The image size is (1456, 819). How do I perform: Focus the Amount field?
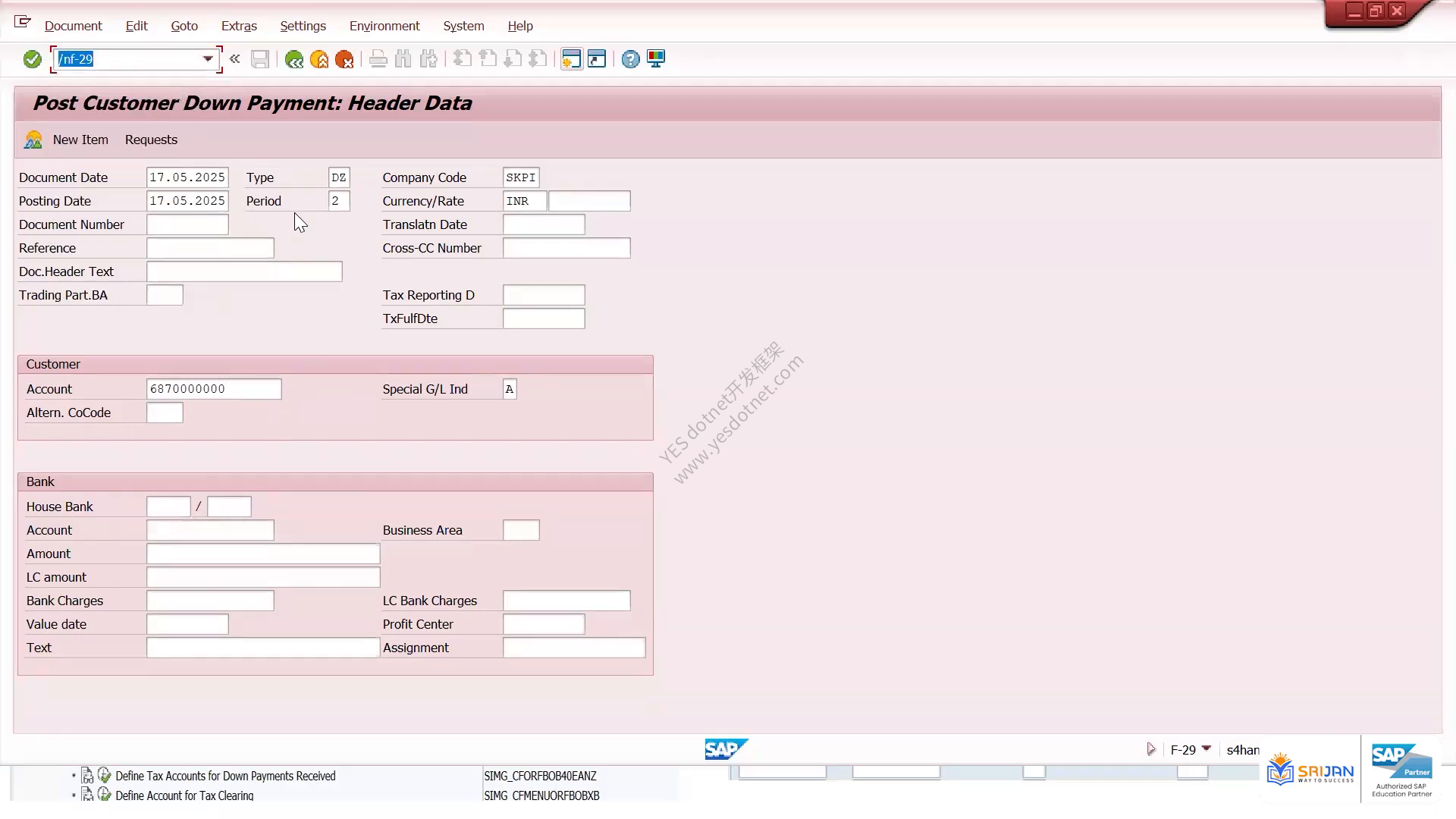[x=263, y=554]
